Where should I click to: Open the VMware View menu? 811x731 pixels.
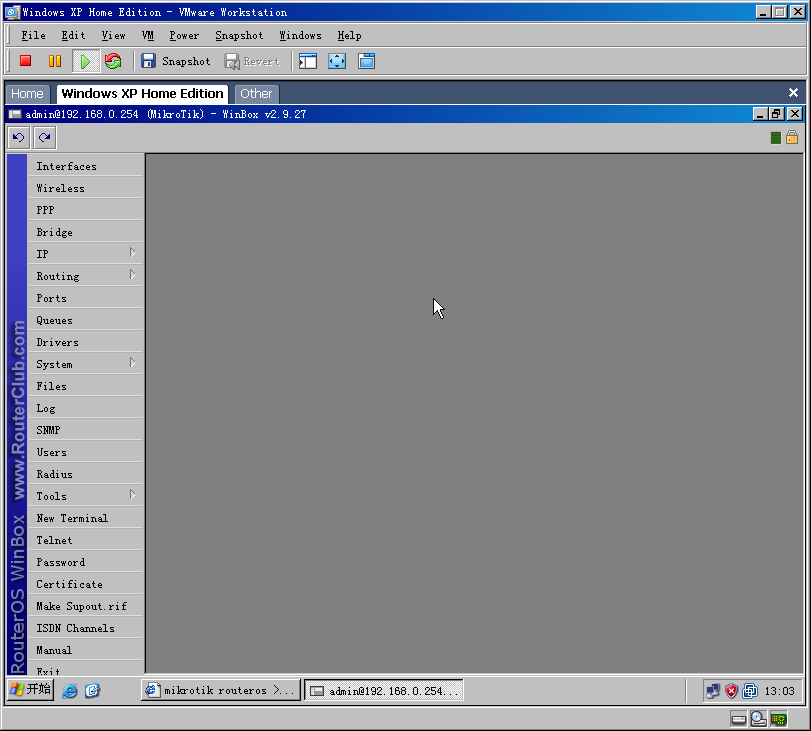pyautogui.click(x=113, y=35)
